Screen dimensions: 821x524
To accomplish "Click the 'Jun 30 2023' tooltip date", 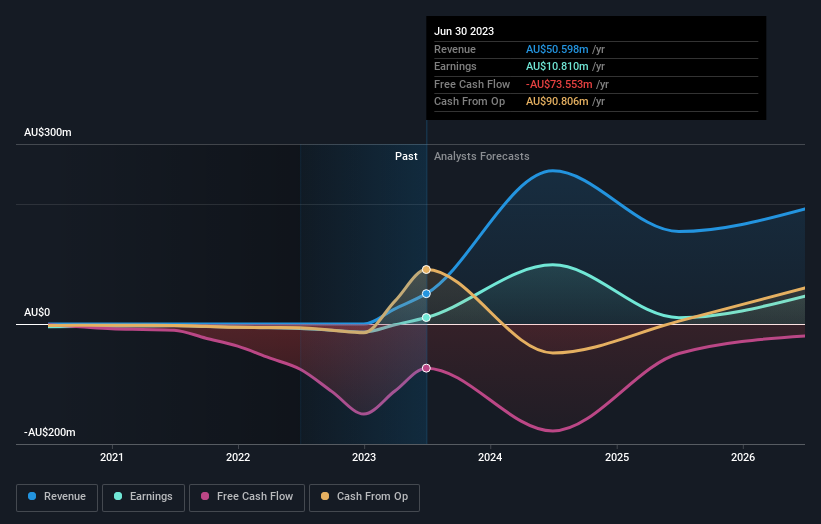I will (x=464, y=31).
